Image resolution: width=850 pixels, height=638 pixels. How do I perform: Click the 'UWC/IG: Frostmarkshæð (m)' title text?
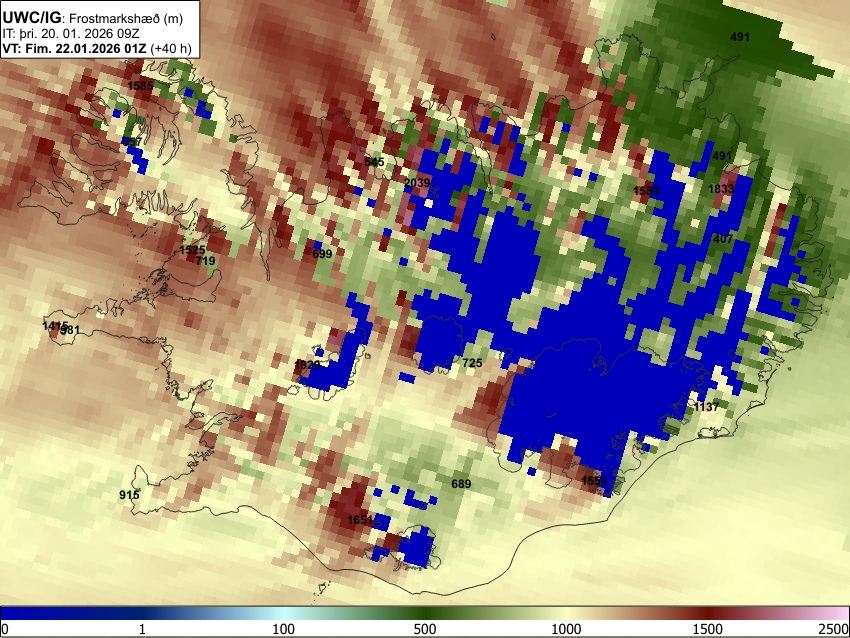(x=93, y=18)
